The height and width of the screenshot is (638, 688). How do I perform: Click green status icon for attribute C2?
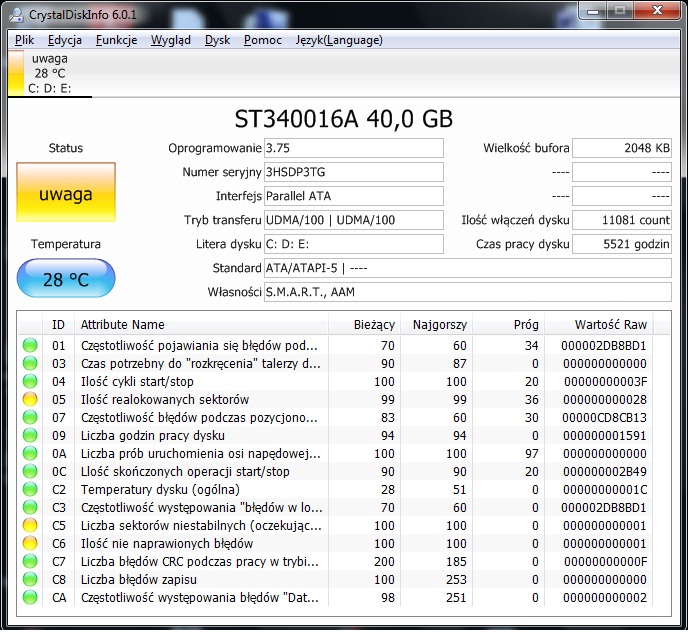[30, 489]
